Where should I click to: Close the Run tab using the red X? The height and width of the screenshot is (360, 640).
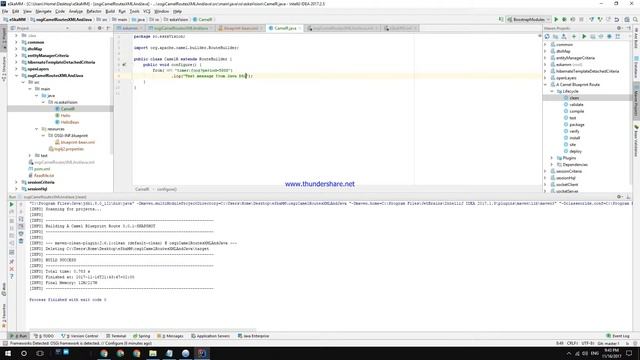11,269
